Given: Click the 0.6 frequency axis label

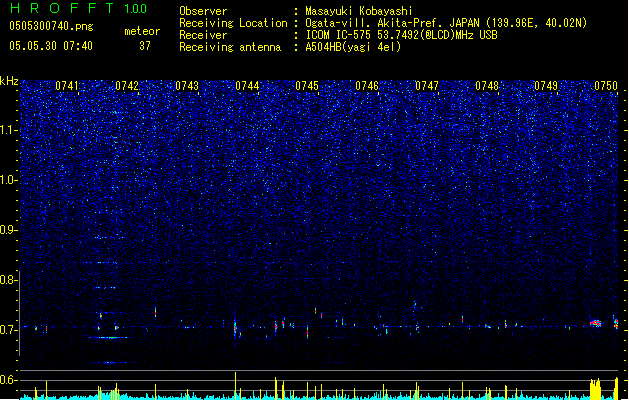Looking at the screenshot, I should coord(8,380).
